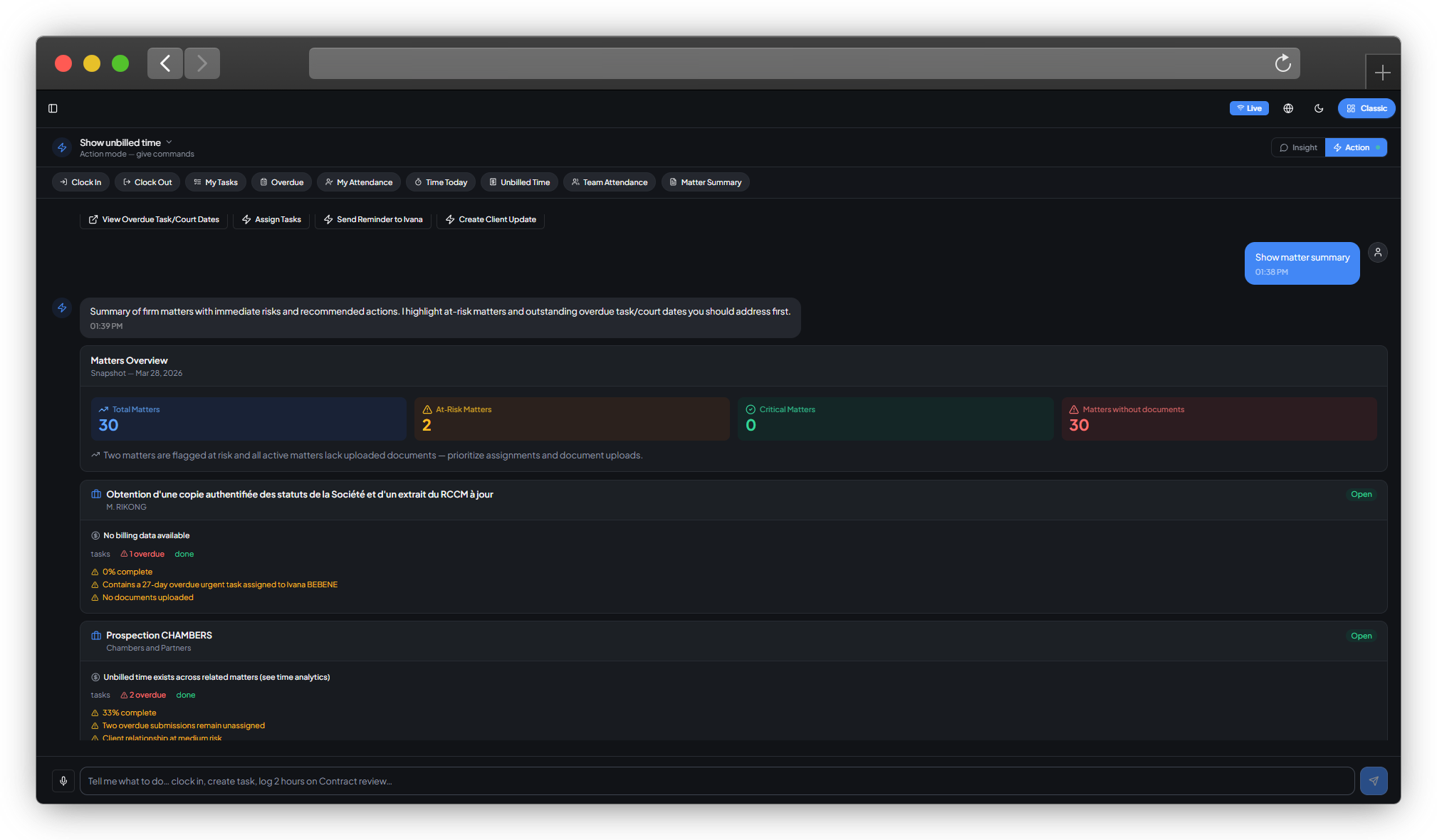Switch to Insight mode

point(1298,147)
